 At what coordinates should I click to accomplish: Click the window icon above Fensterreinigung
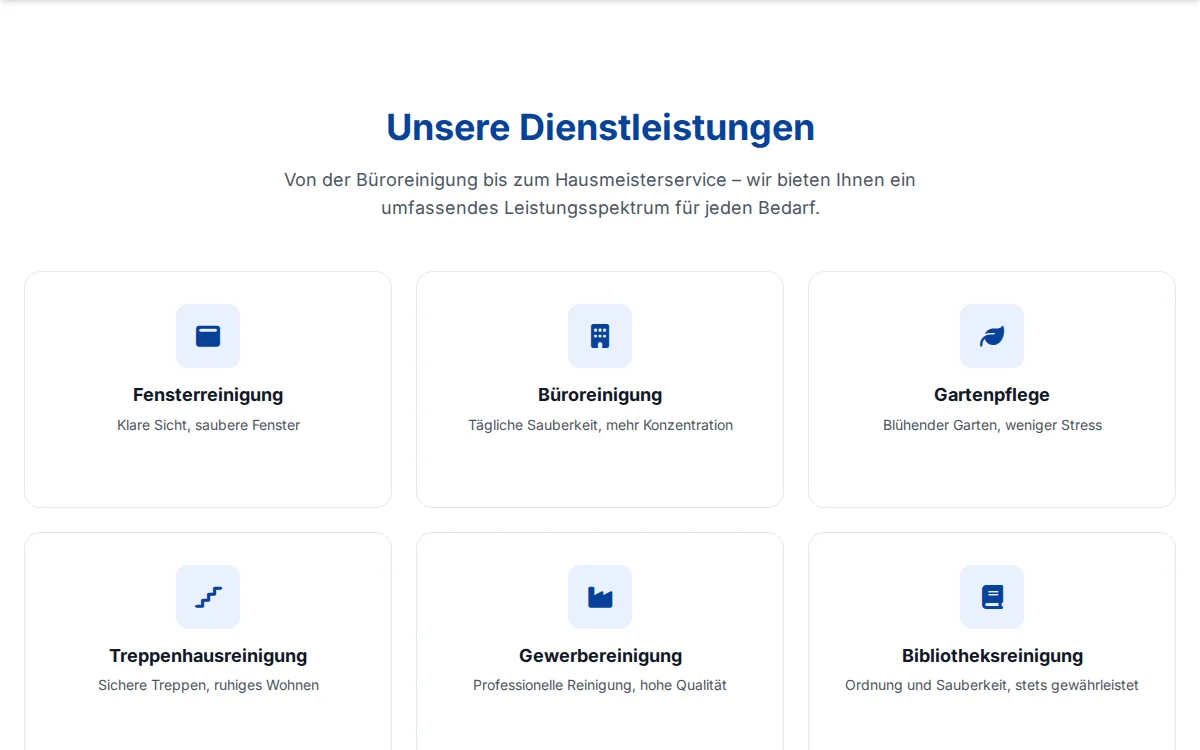tap(208, 336)
